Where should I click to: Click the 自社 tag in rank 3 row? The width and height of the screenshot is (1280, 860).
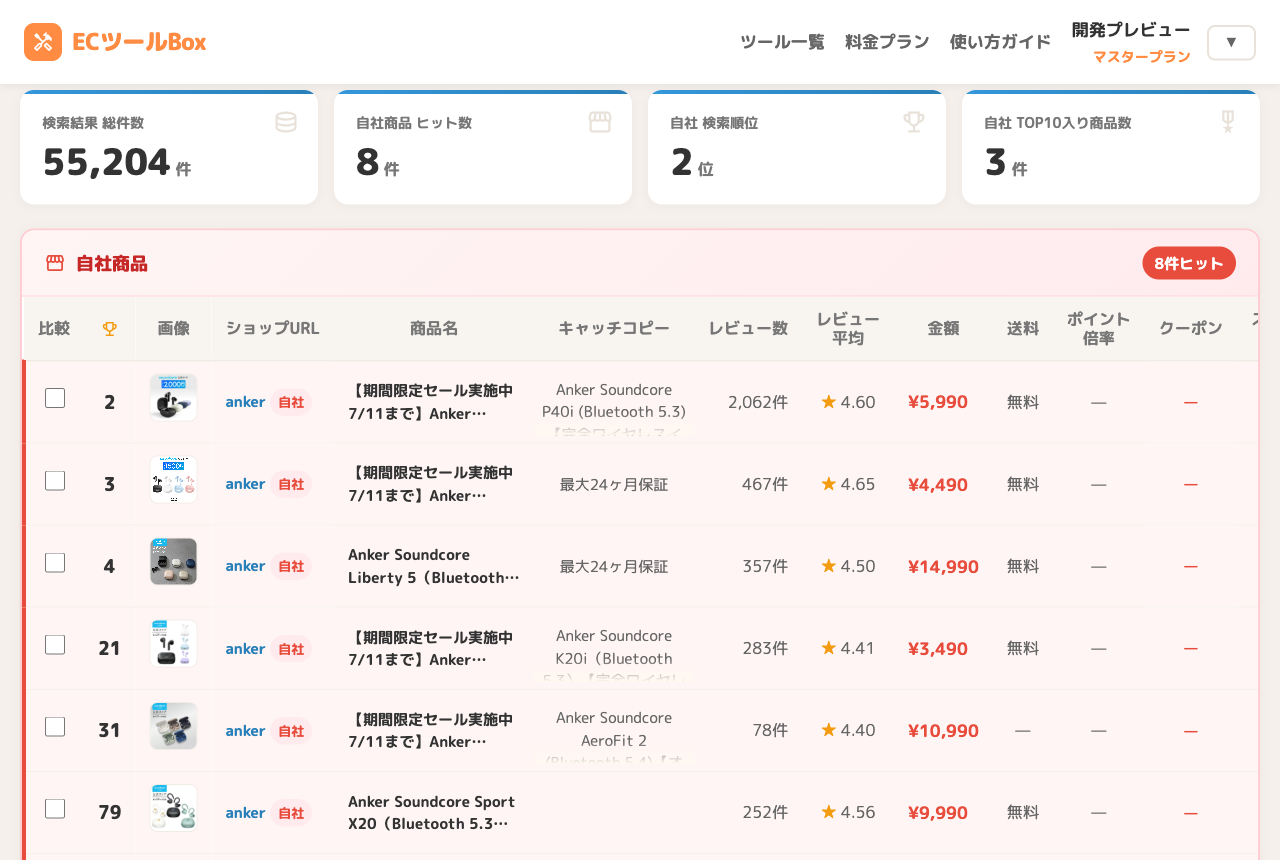pyautogui.click(x=291, y=484)
